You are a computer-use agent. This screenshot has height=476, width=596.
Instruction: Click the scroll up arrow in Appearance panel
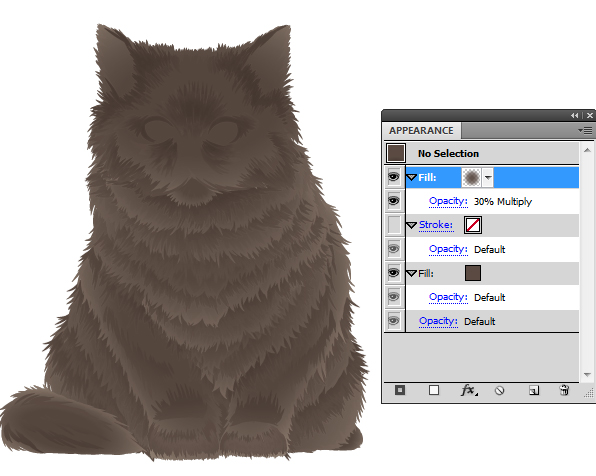[587, 150]
